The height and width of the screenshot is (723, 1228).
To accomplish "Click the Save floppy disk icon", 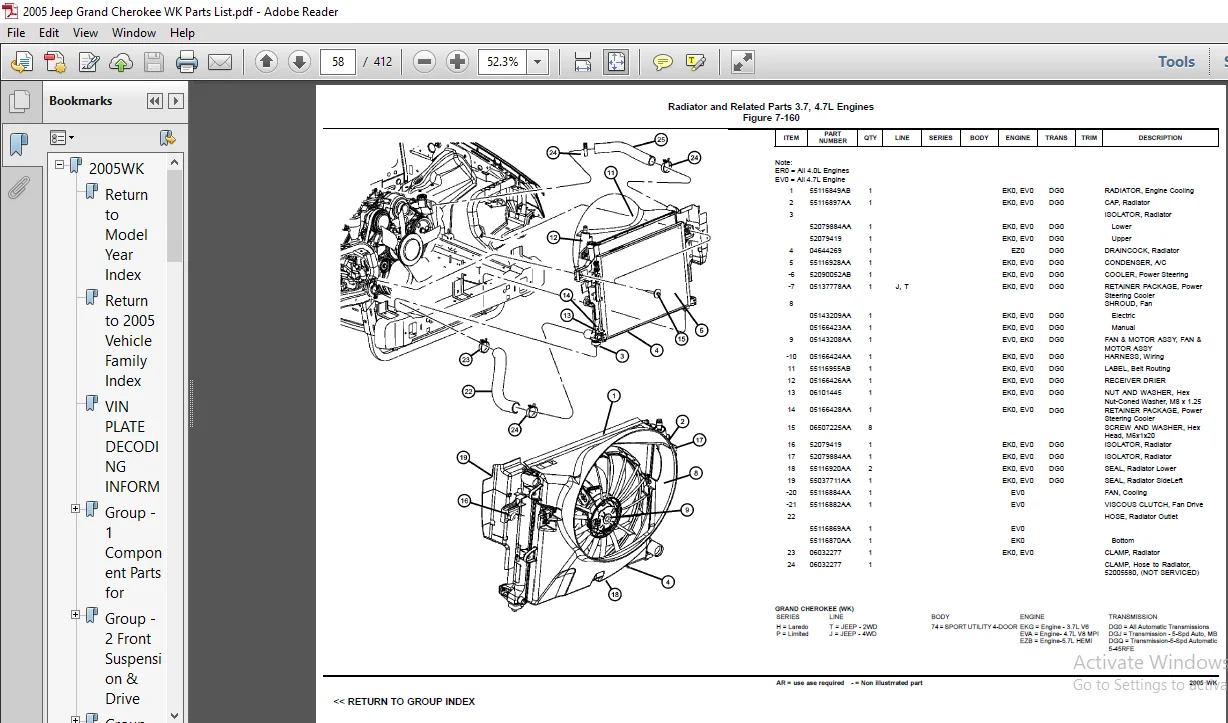I will [x=153, y=62].
